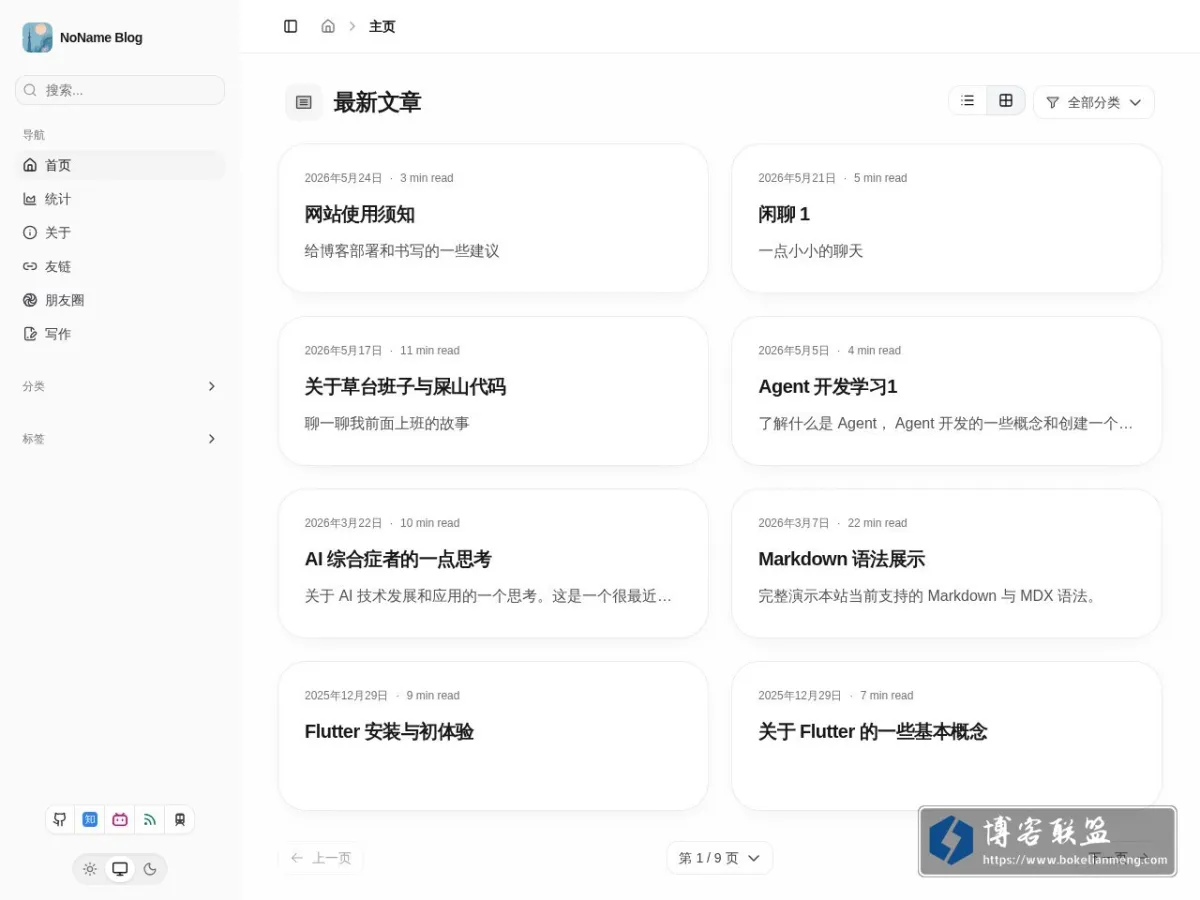Image resolution: width=1200 pixels, height=900 pixels.
Task: Open the article 关于 Flutter 的一些基本概念
Action: [x=872, y=732]
